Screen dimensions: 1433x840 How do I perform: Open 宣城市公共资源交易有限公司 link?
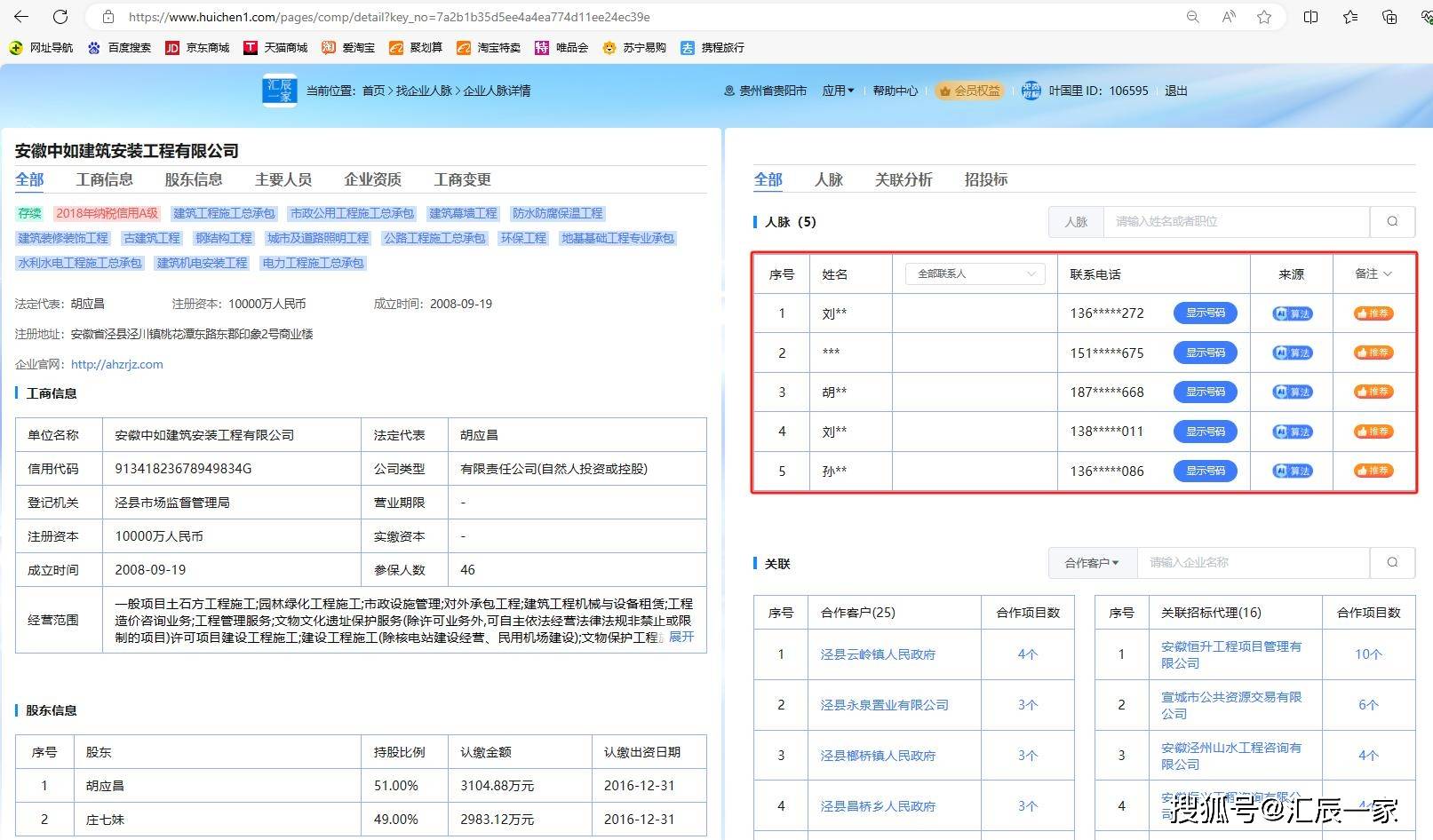1231,705
